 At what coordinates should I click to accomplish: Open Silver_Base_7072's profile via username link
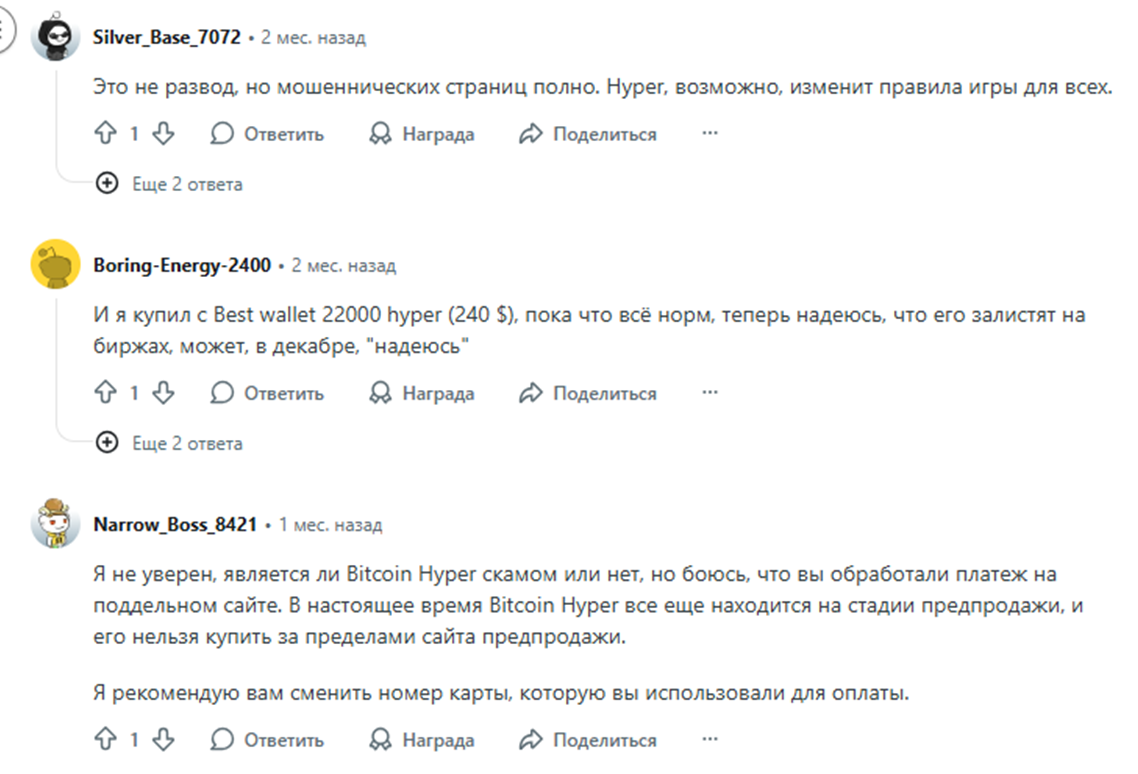click(165, 36)
